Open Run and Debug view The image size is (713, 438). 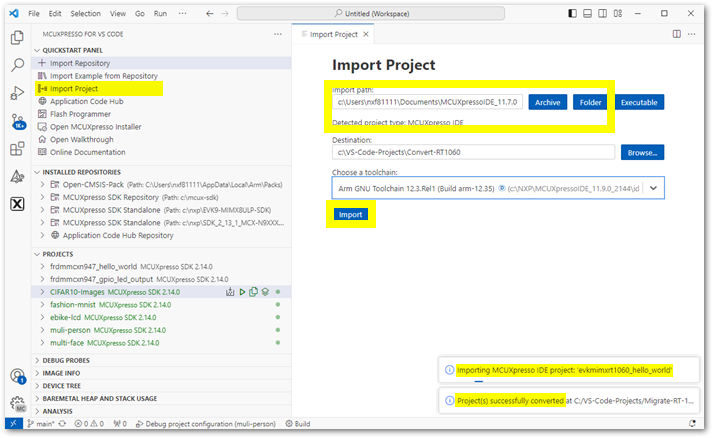coord(17,93)
